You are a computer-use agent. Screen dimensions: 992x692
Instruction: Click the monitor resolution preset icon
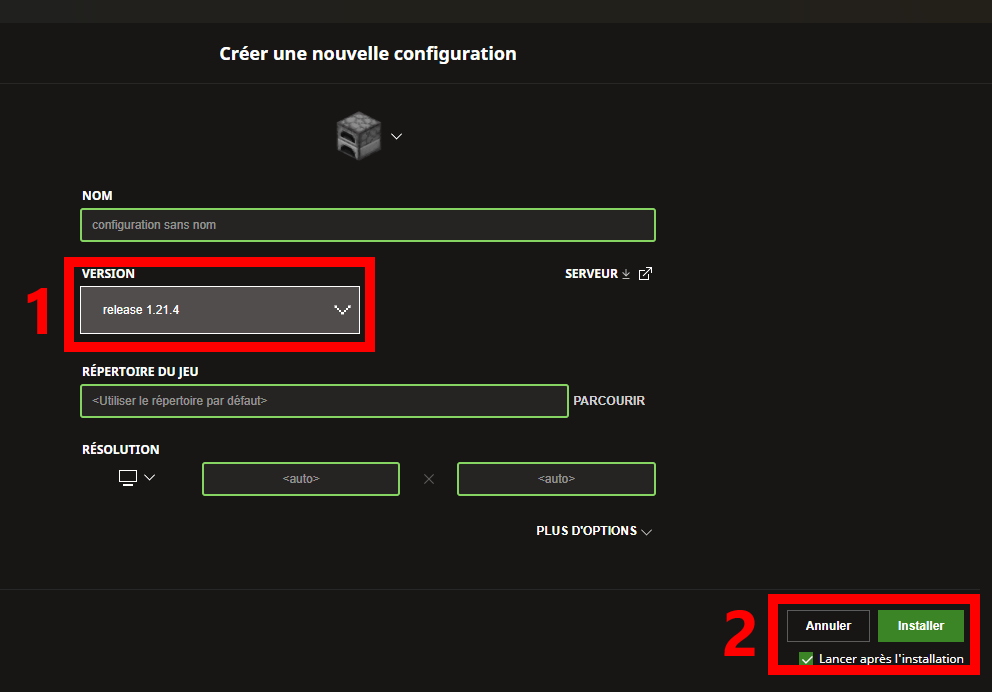pyautogui.click(x=128, y=478)
